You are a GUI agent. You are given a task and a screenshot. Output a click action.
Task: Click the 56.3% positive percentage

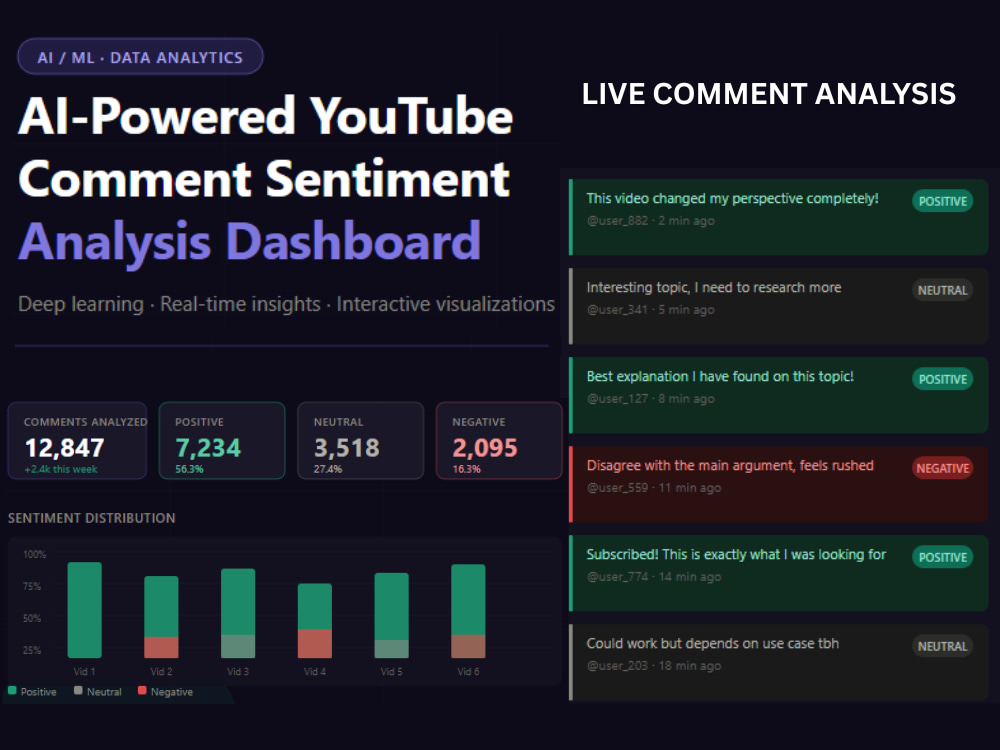click(x=189, y=469)
